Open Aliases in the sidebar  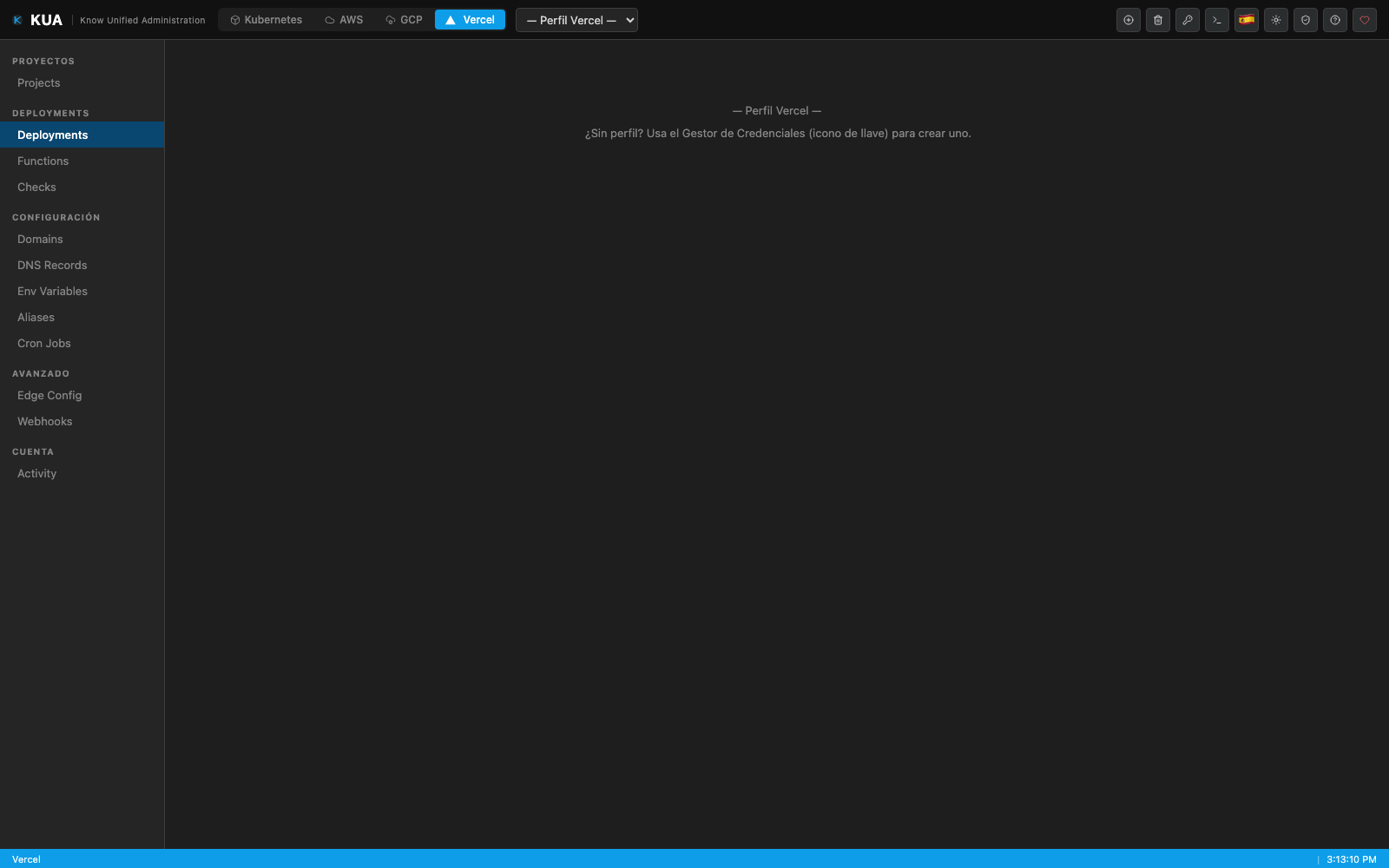pyautogui.click(x=82, y=318)
